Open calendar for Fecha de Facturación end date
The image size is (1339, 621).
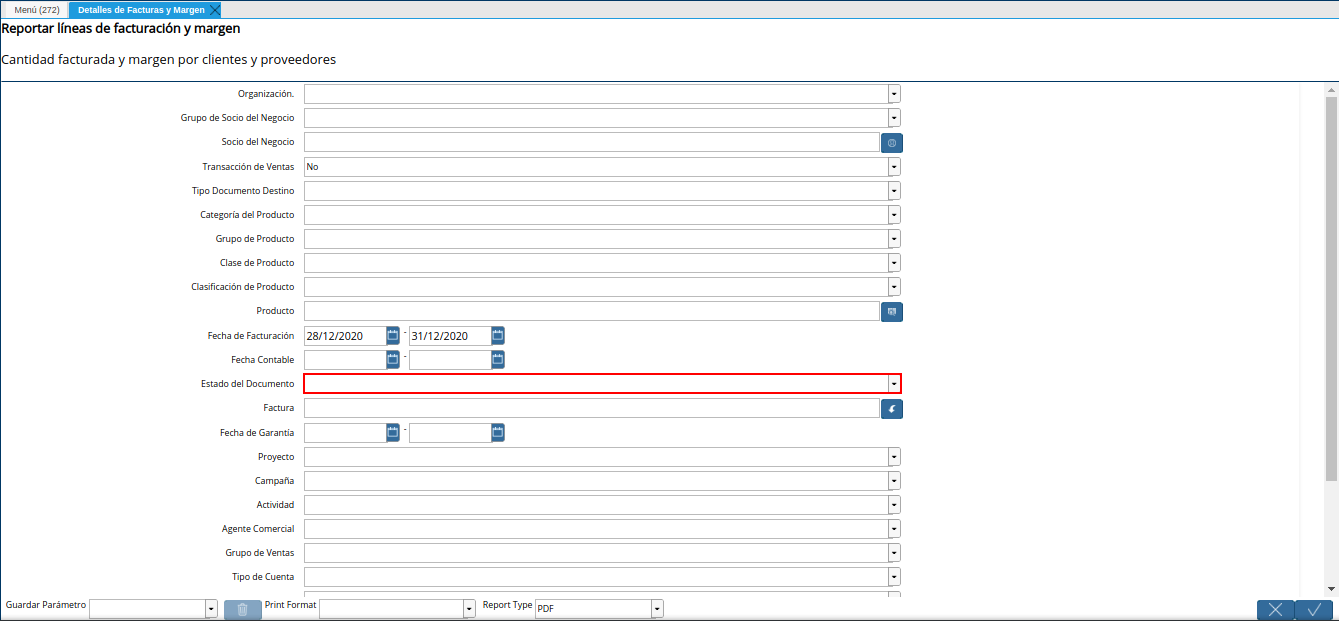point(498,336)
